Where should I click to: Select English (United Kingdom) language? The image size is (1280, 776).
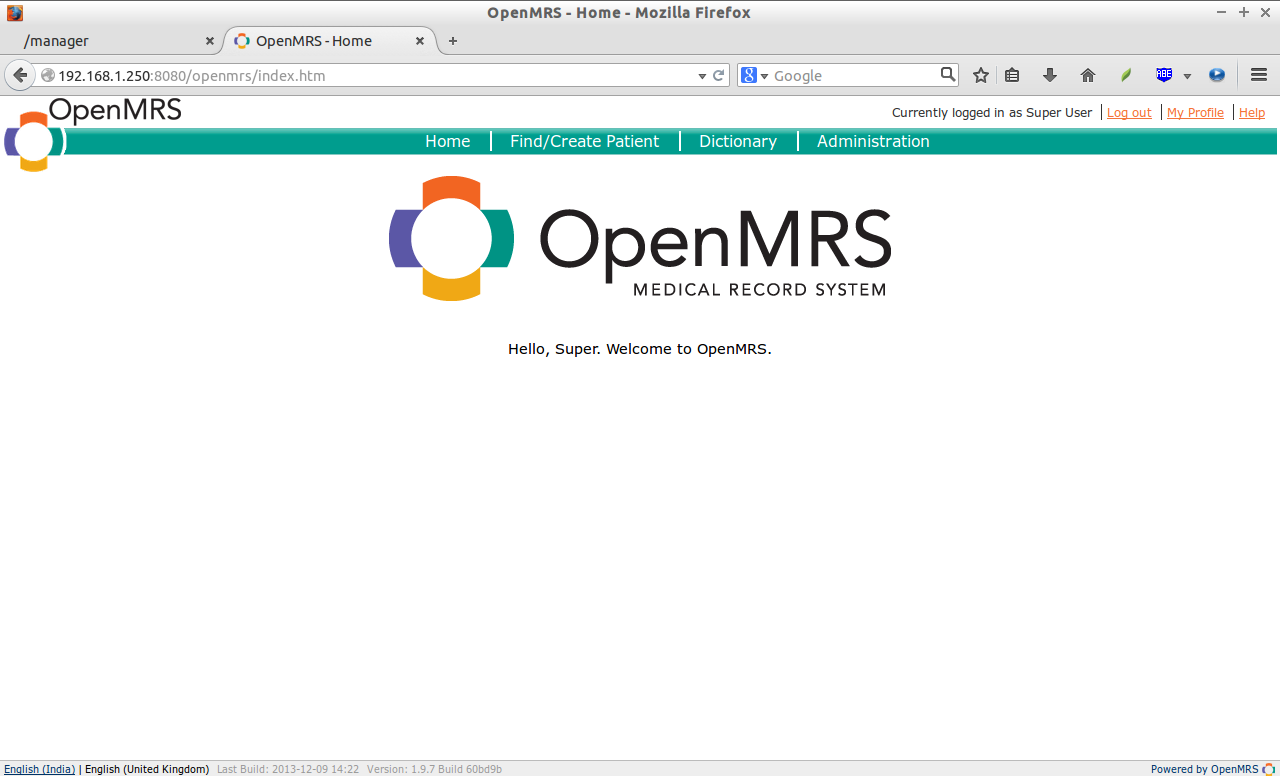click(x=147, y=769)
